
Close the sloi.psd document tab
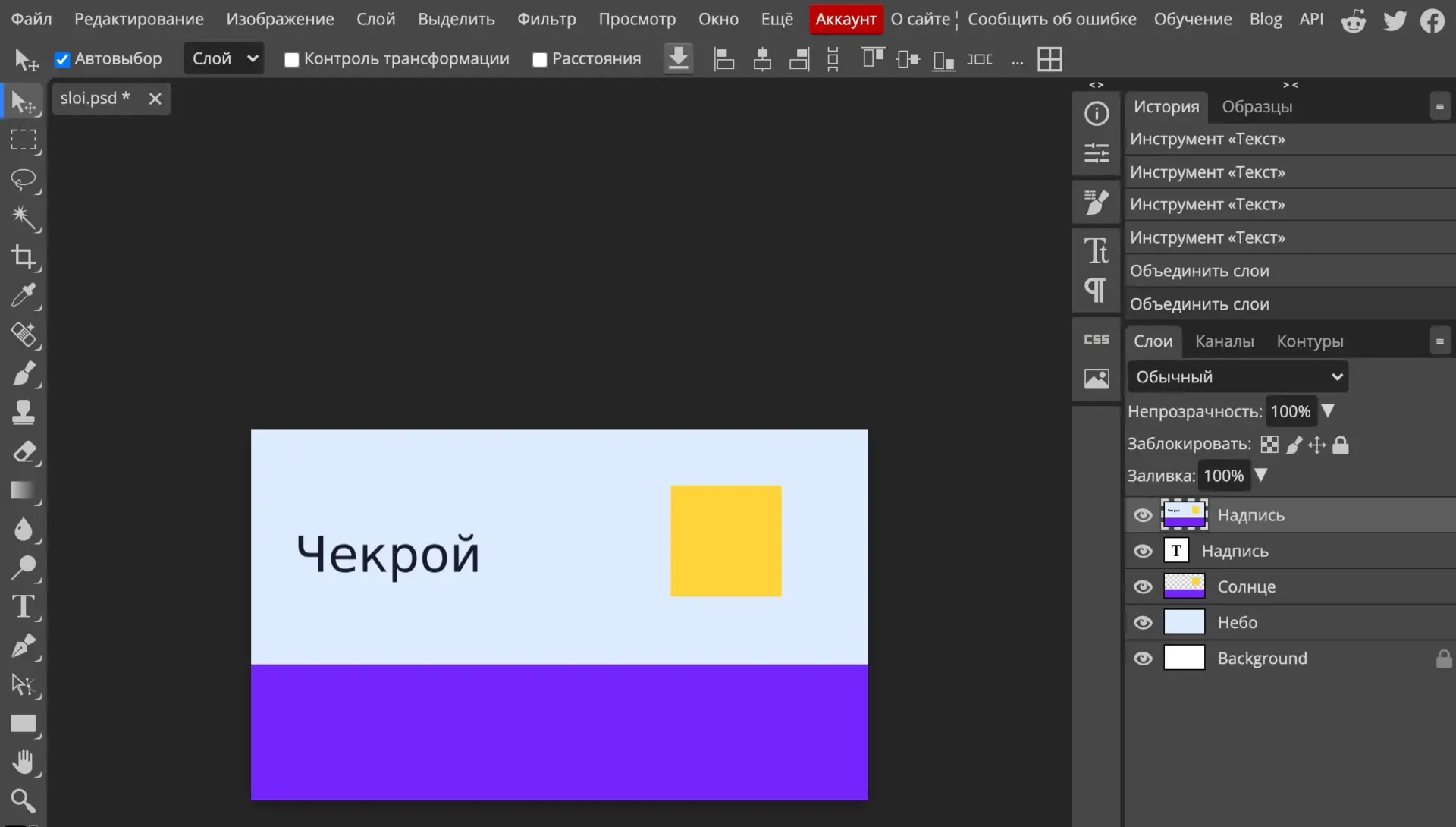tap(155, 99)
